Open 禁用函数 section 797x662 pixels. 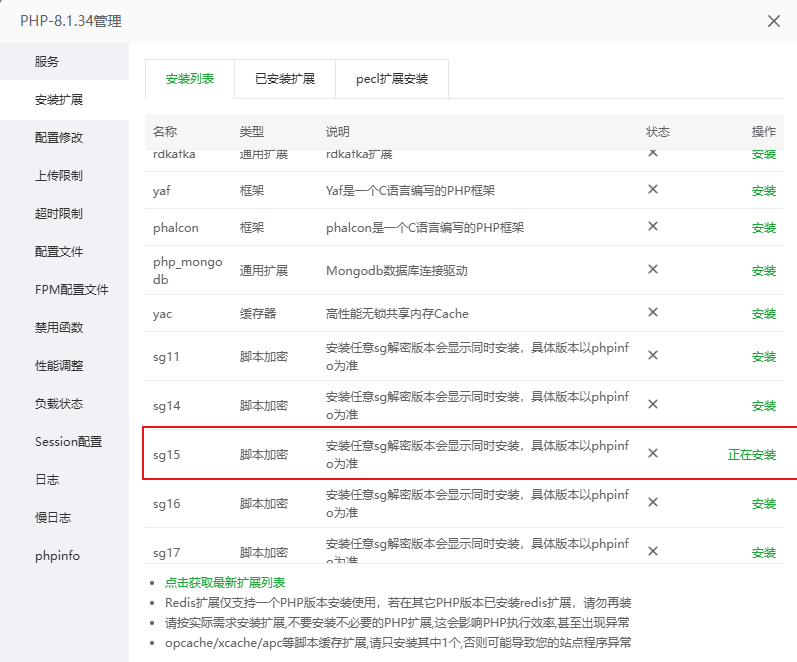(65, 328)
